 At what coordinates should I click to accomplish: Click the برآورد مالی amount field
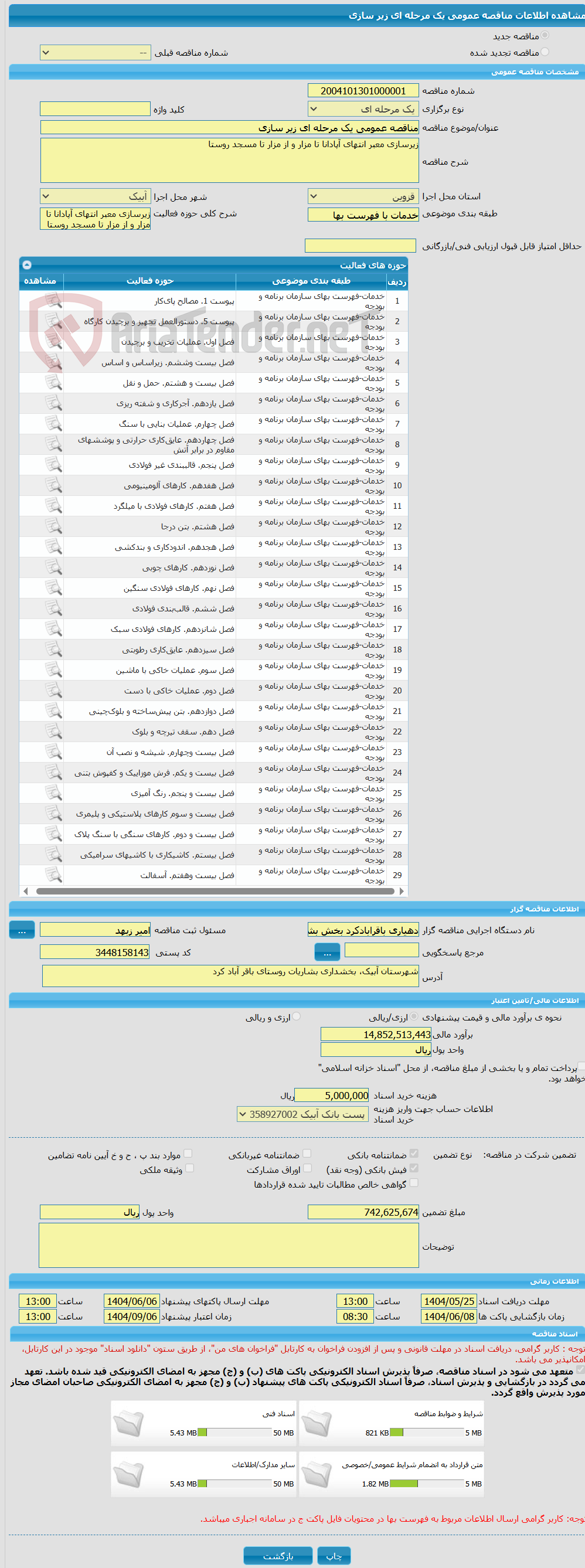376,1034
